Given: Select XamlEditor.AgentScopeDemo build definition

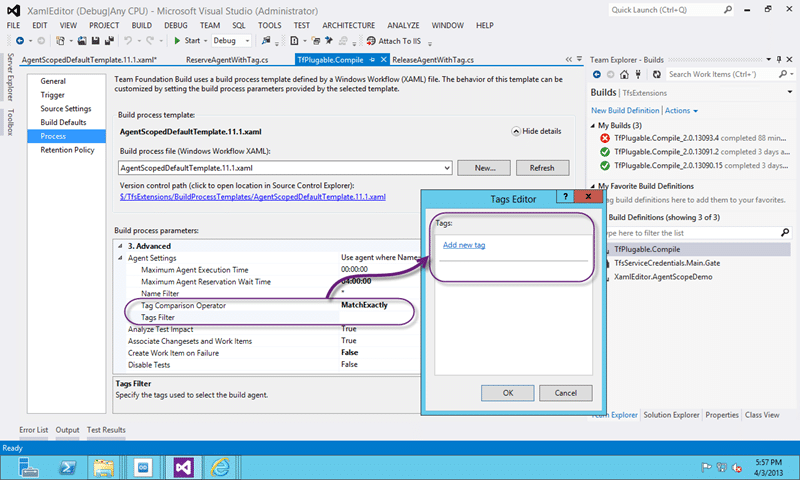Looking at the screenshot, I should (x=663, y=277).
